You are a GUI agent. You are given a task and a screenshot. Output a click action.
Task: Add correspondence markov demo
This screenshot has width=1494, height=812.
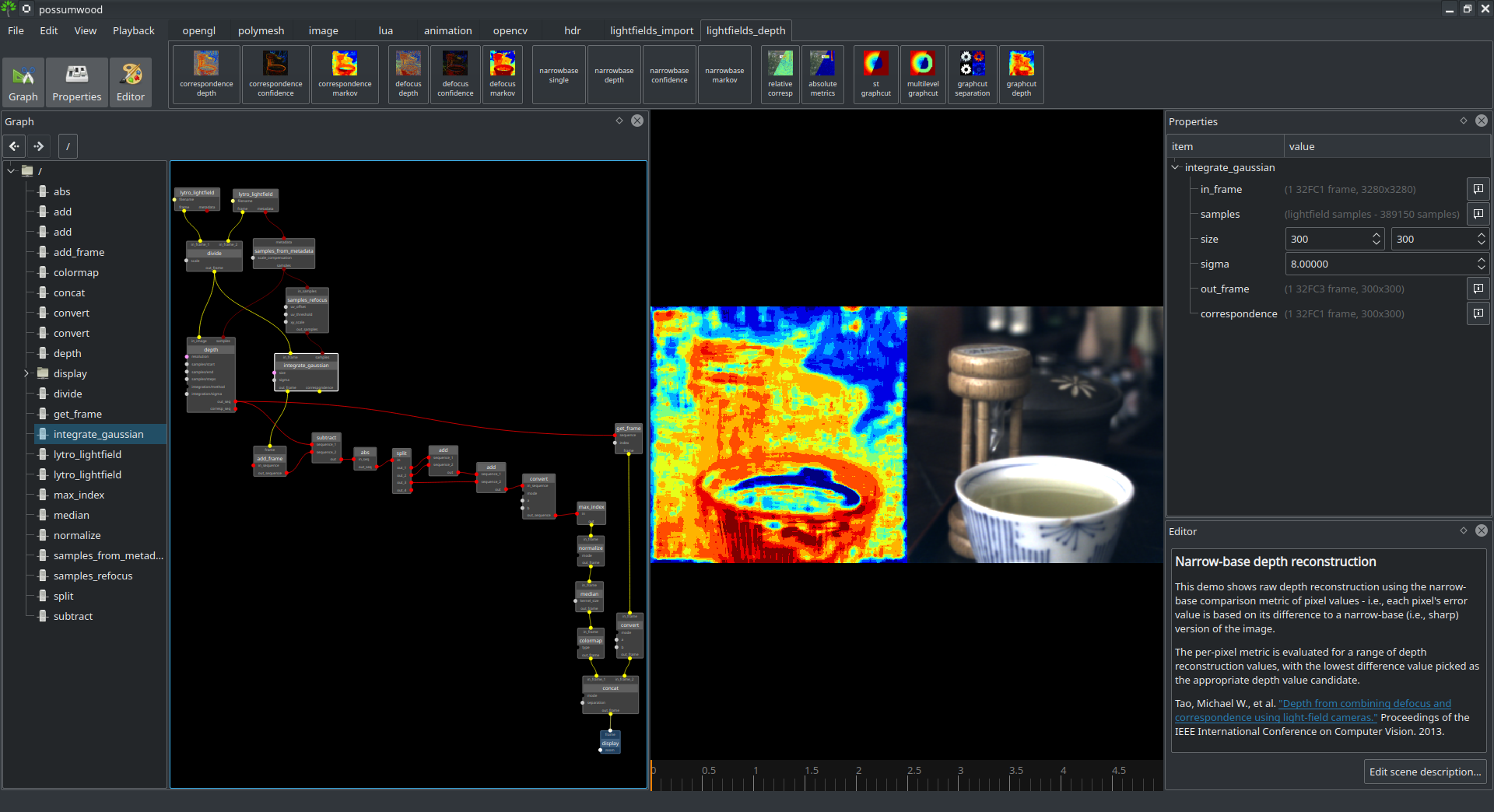(x=345, y=75)
